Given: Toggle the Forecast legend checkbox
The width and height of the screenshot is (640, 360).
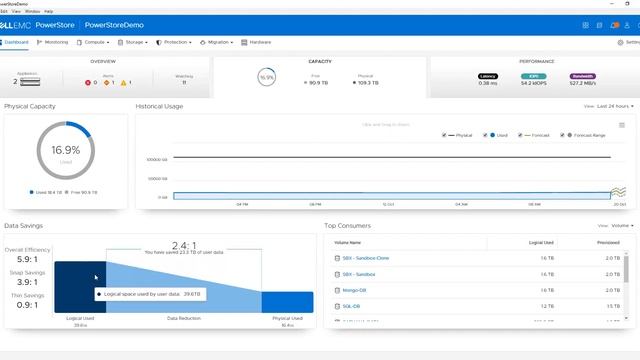Looking at the screenshot, I should [x=520, y=135].
